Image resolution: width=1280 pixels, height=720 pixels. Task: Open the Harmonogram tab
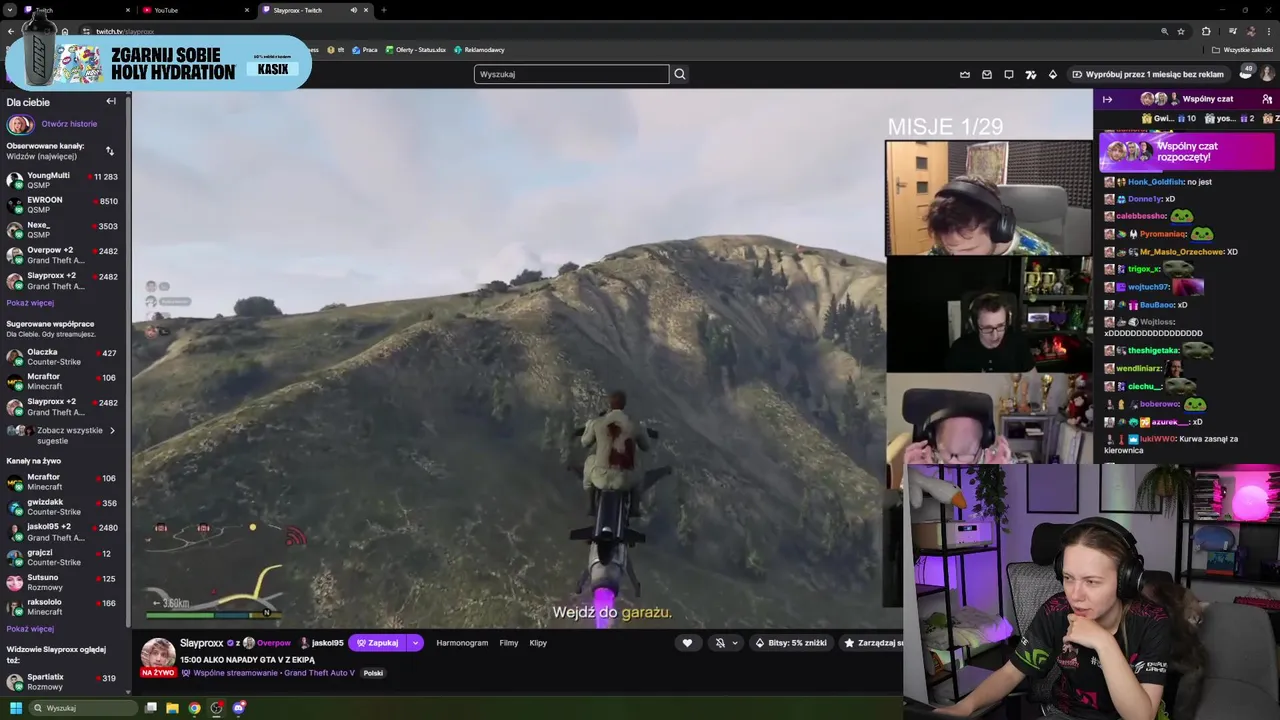click(462, 643)
